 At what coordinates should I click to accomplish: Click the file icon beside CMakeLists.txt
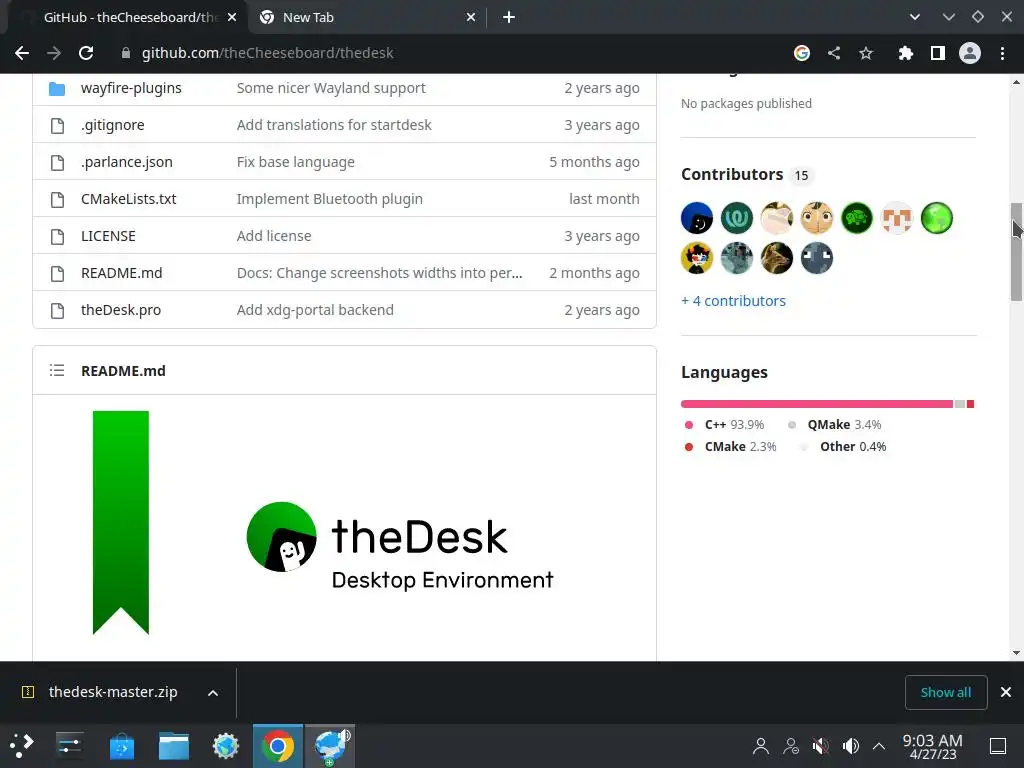[x=57, y=199]
